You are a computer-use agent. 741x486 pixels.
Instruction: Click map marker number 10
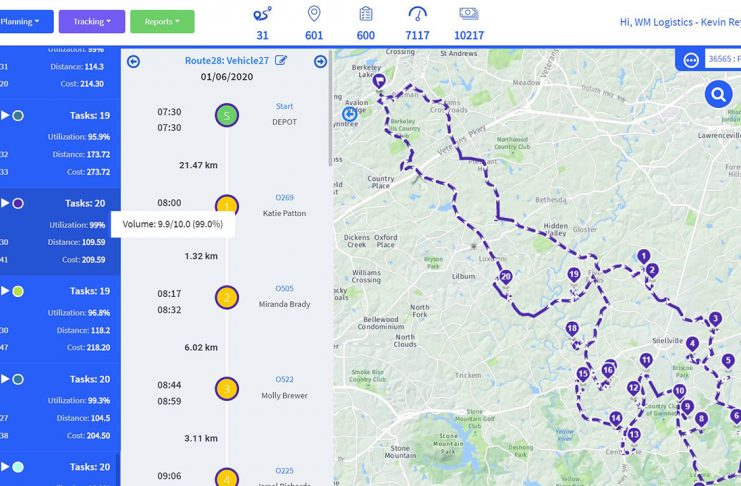tap(680, 392)
